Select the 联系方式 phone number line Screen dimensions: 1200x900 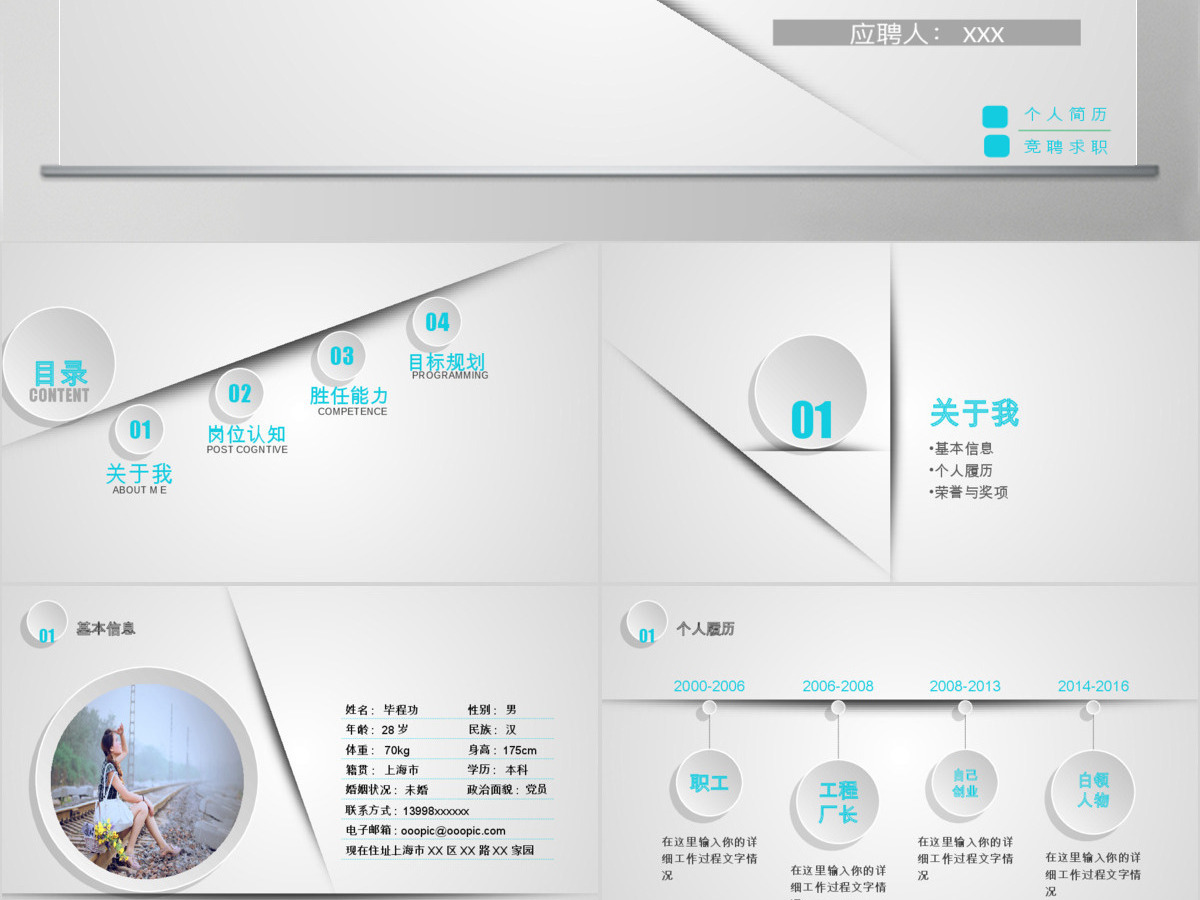(407, 811)
